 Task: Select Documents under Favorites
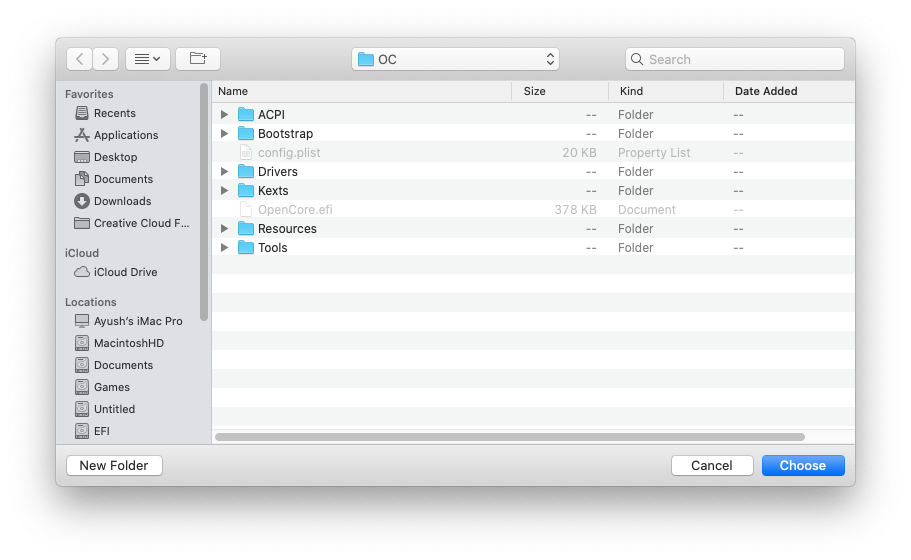click(x=114, y=180)
